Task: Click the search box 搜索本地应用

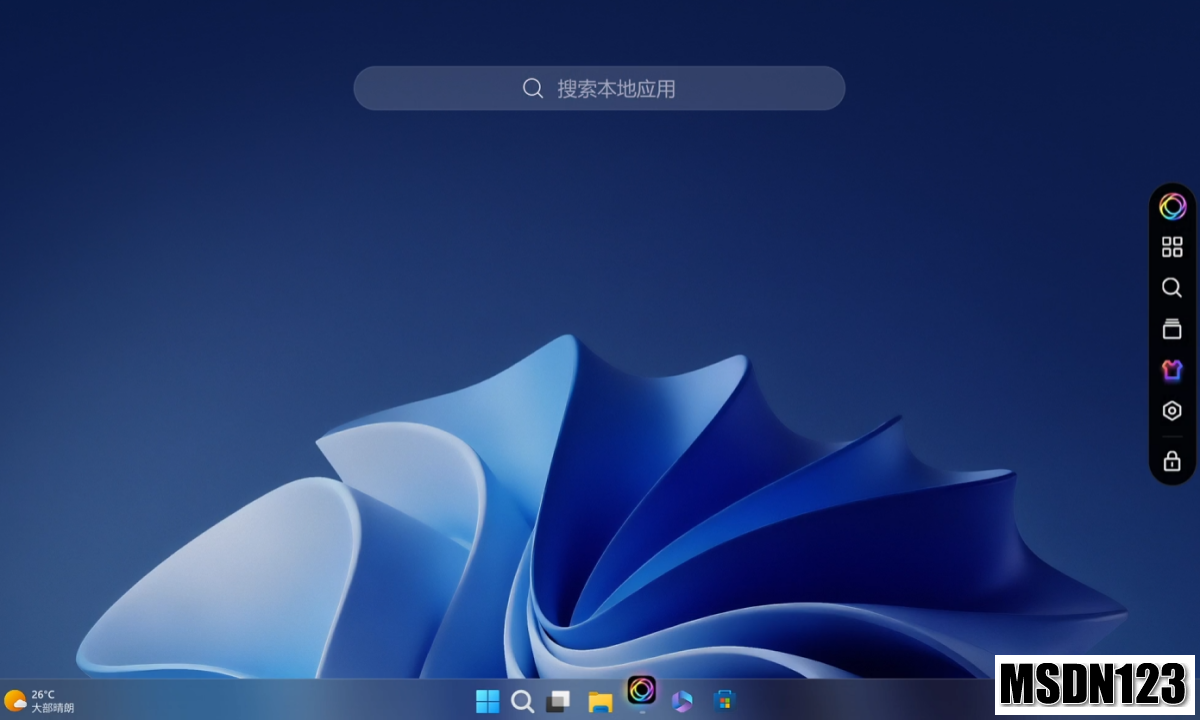Action: tap(599, 88)
